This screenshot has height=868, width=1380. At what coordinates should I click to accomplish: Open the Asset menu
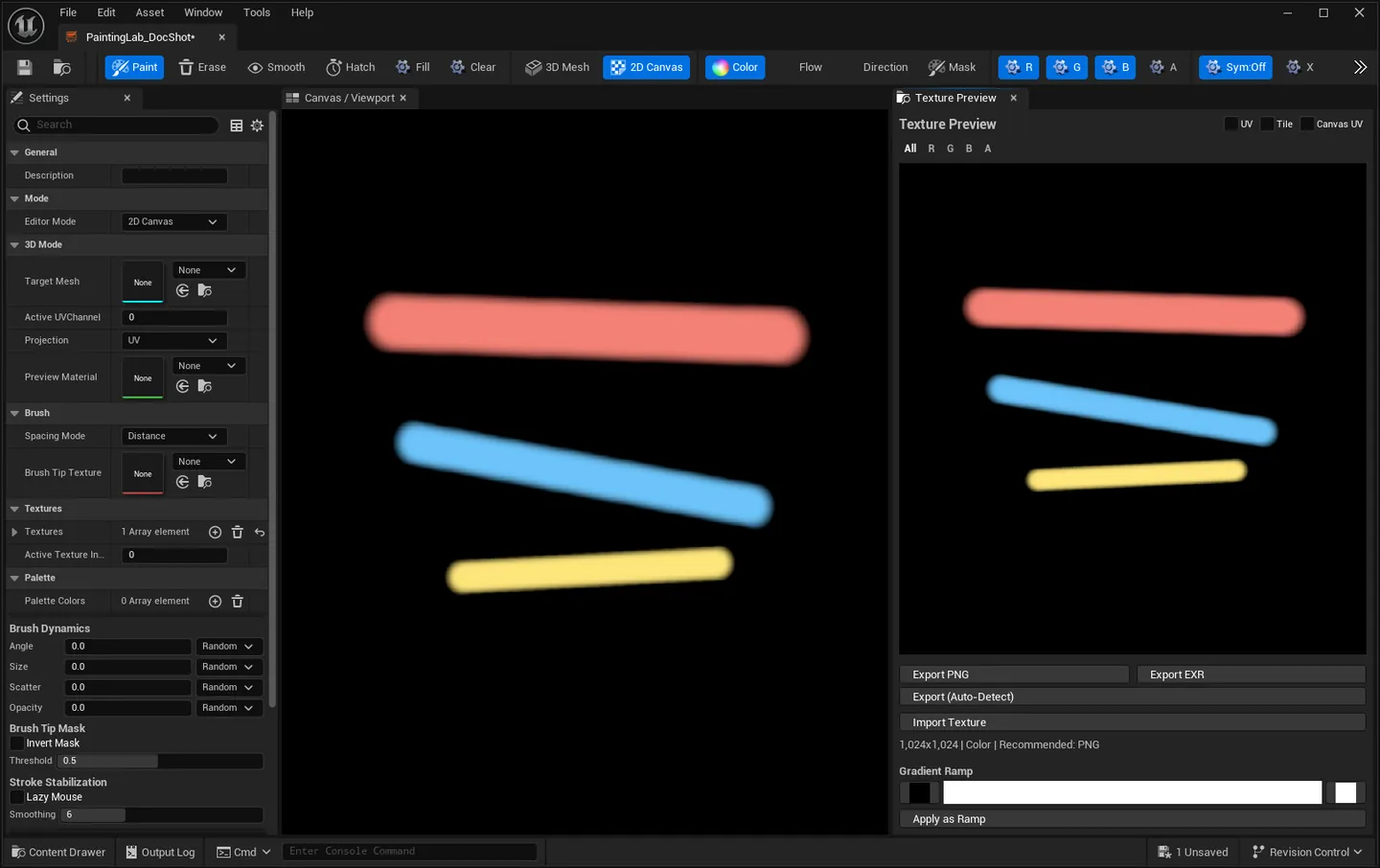149,12
